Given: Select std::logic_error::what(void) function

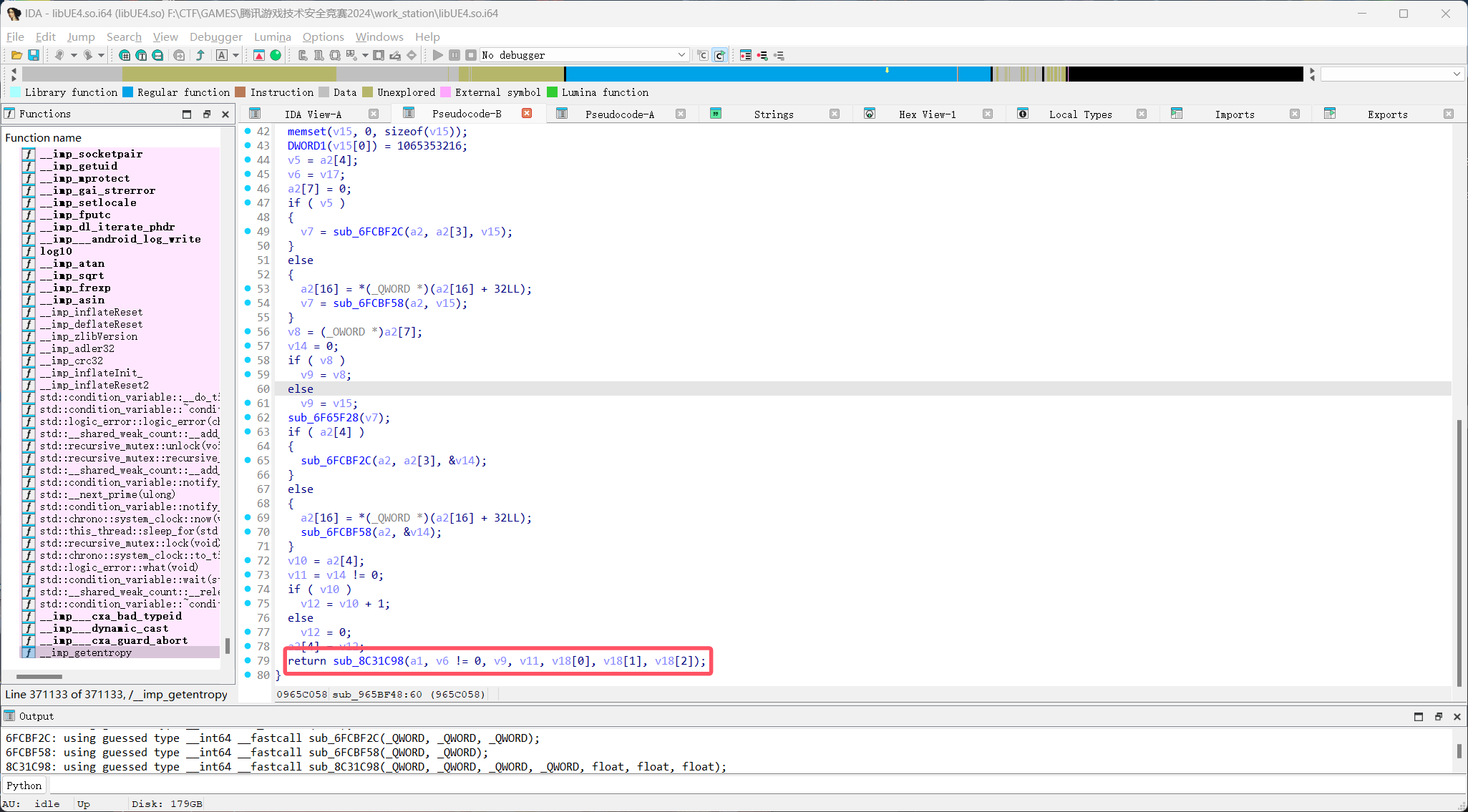Looking at the screenshot, I should pyautogui.click(x=119, y=567).
